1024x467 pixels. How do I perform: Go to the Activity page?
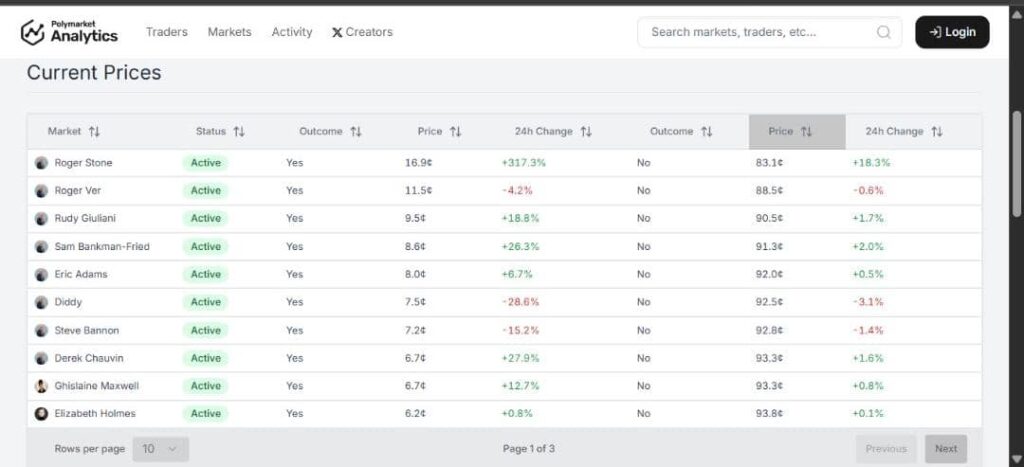click(292, 32)
